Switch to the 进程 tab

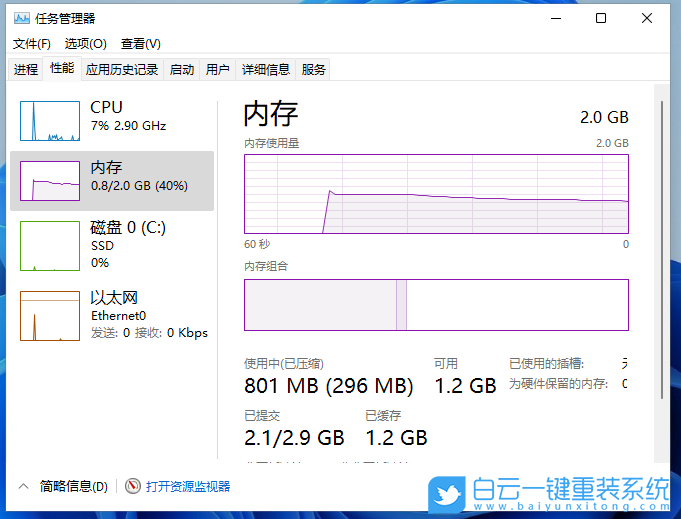pos(26,69)
